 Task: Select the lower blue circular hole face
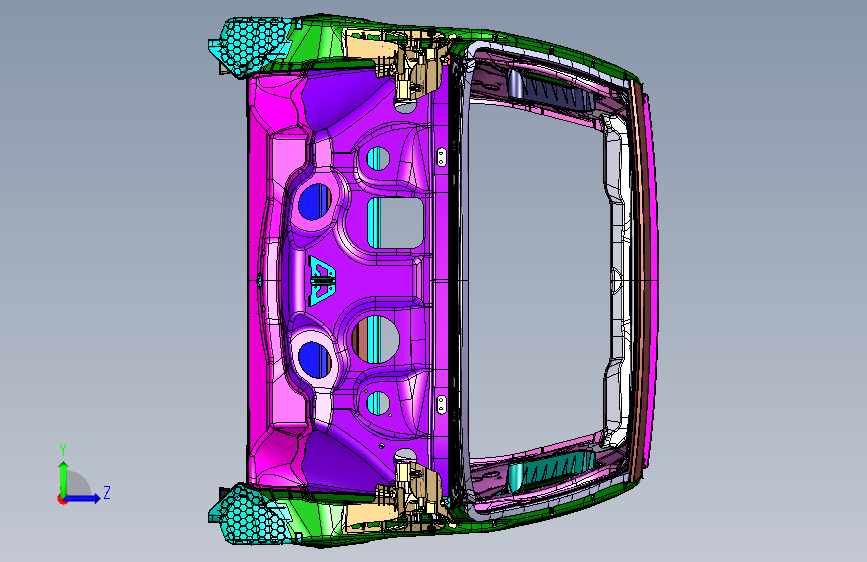coord(315,360)
